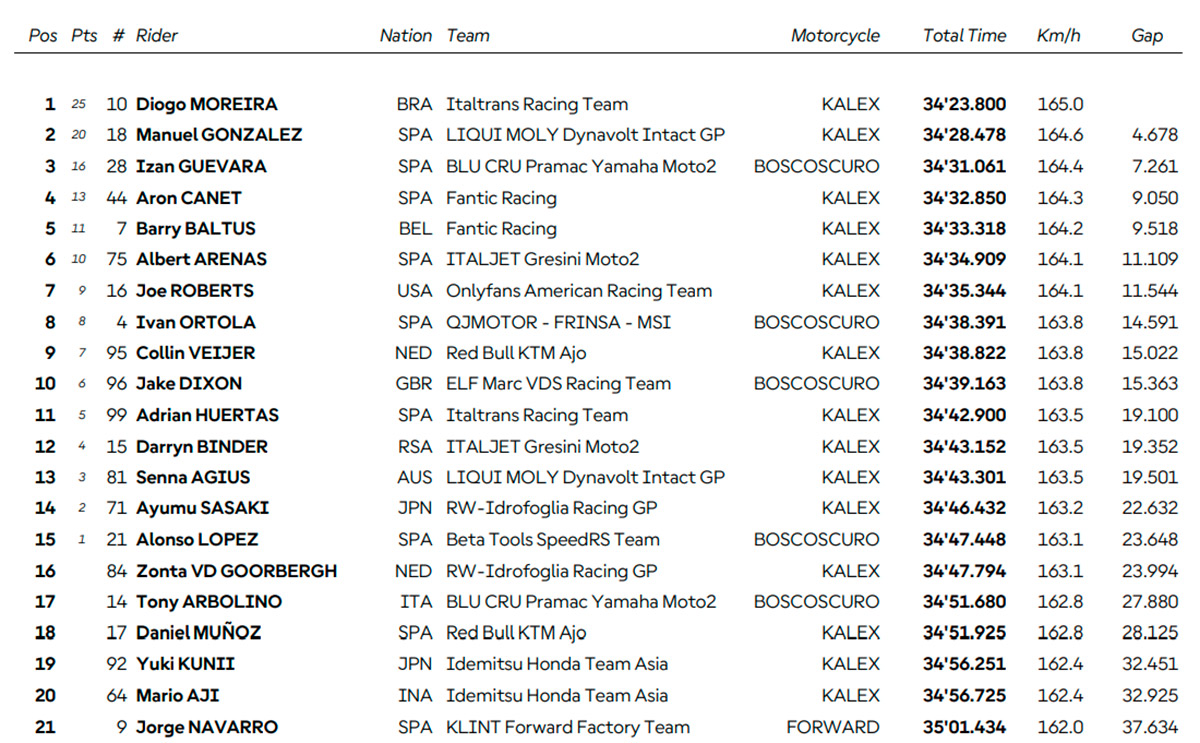Select rider Joe ROBERTS
Viewport: 1200px width, 743px height.
[195, 291]
